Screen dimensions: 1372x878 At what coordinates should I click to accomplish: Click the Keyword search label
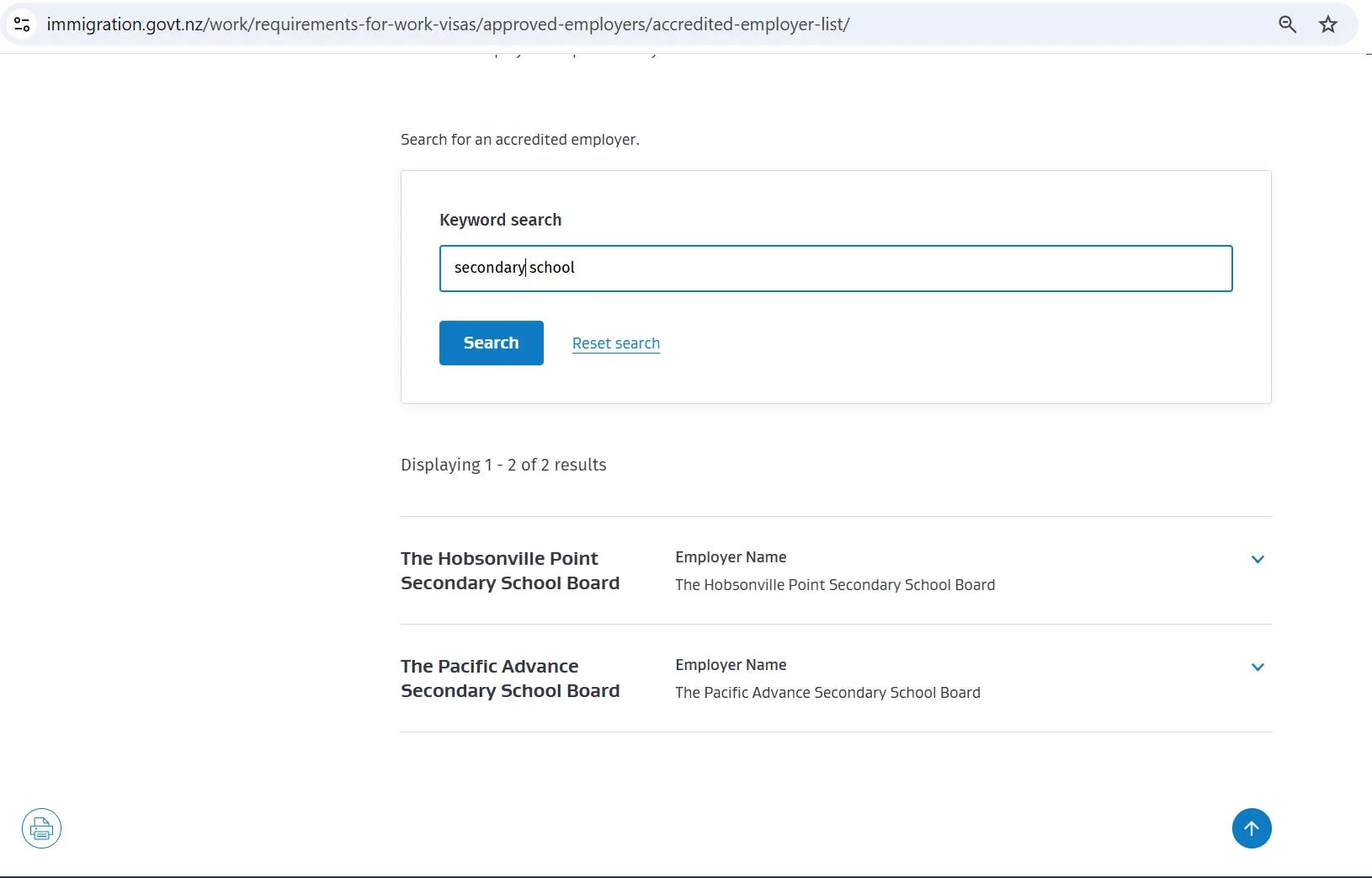[x=500, y=220]
